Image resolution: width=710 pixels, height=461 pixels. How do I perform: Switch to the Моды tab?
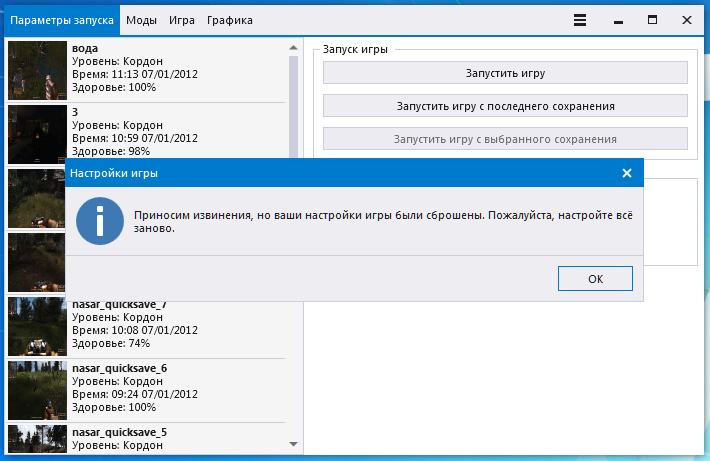(x=141, y=20)
